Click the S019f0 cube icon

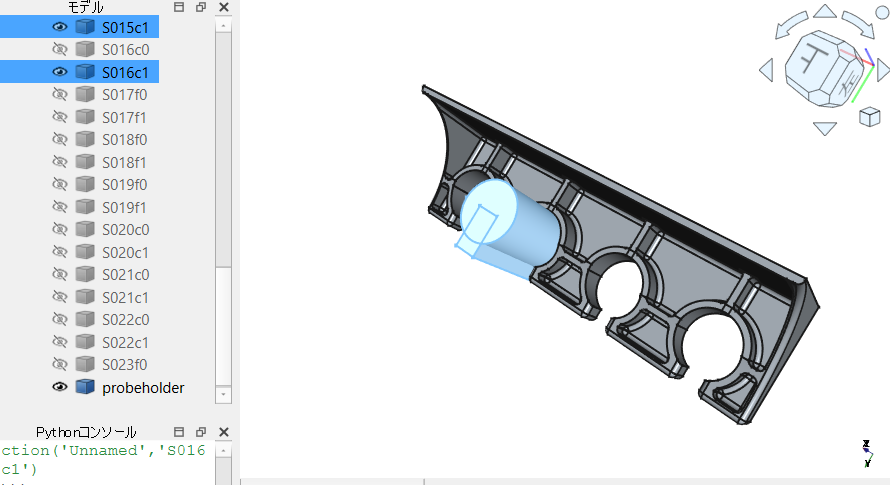click(85, 185)
